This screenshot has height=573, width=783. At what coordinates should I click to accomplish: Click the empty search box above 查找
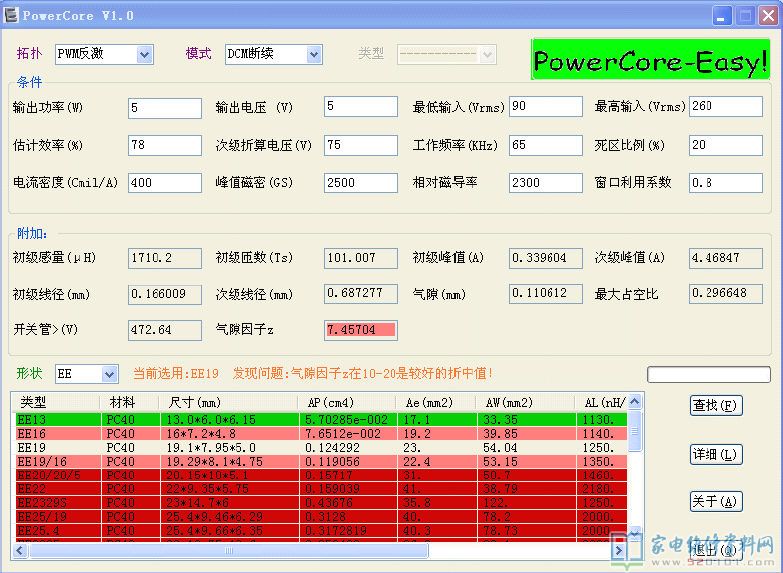[x=709, y=374]
